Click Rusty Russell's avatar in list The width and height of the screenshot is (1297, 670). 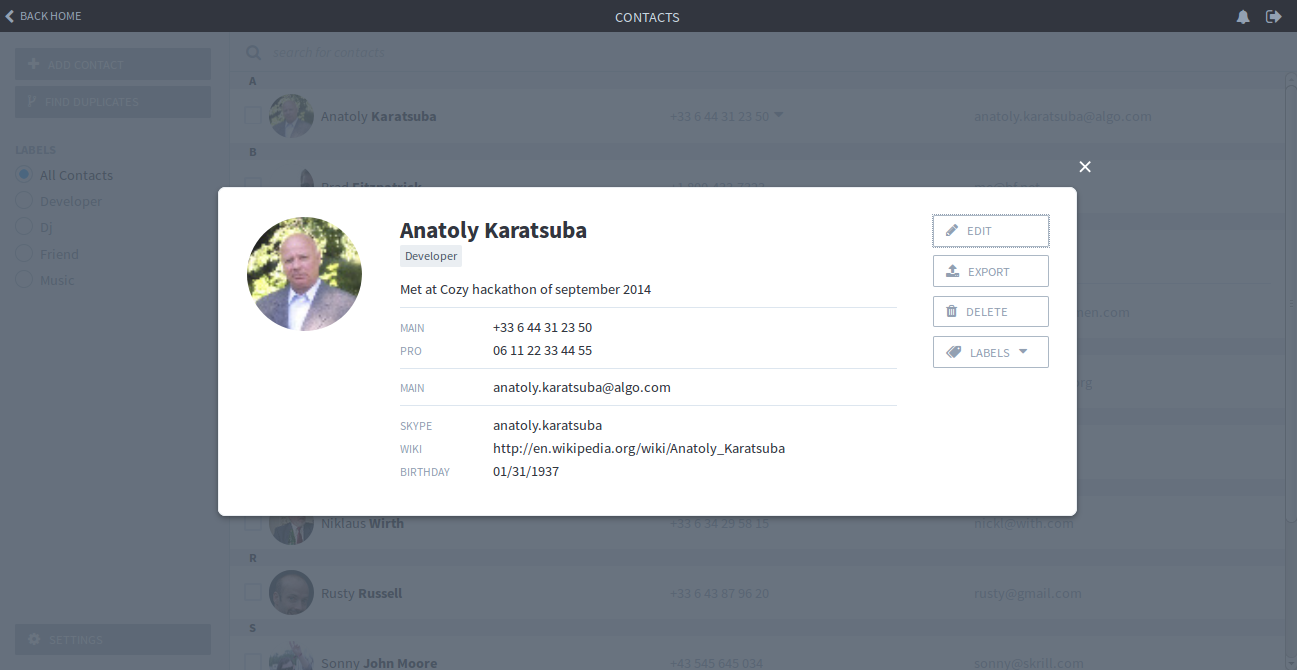click(x=291, y=593)
